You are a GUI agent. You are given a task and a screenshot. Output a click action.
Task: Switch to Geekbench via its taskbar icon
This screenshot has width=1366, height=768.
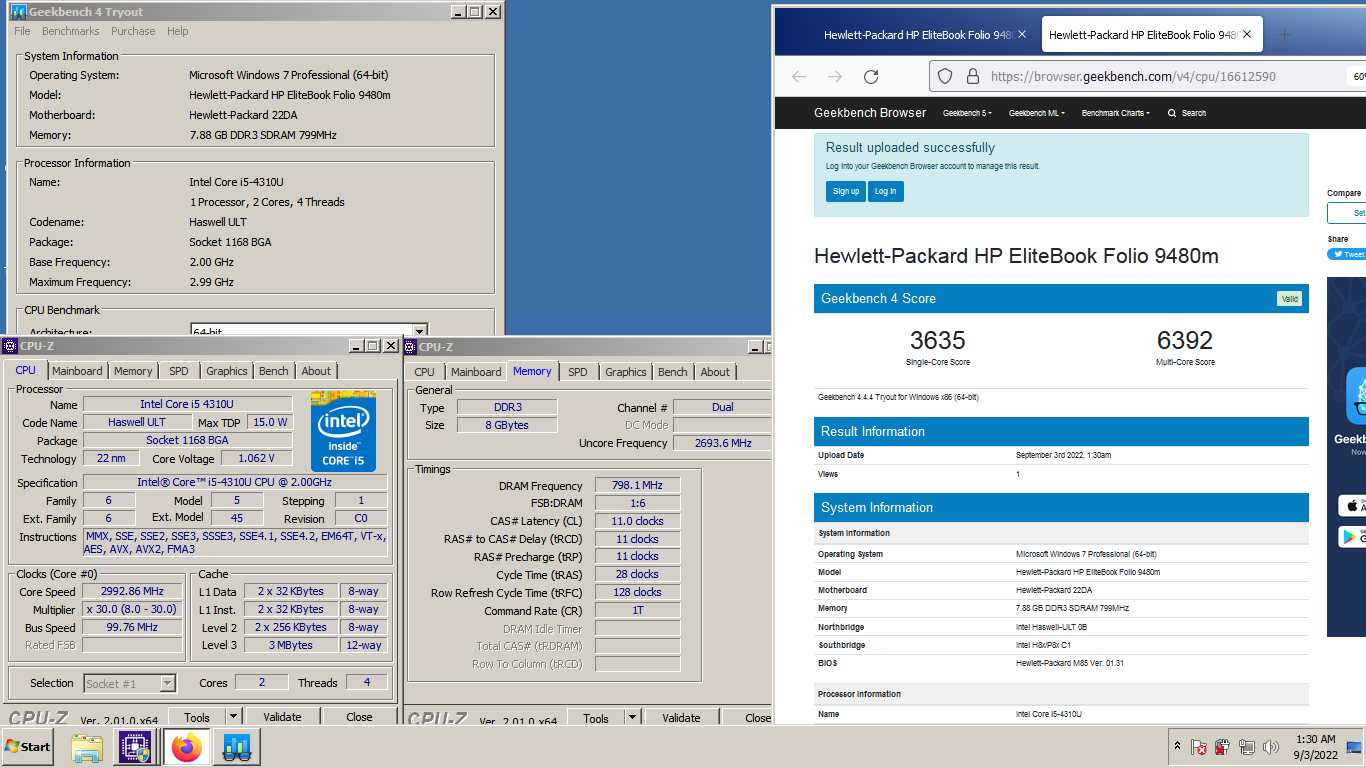pos(237,747)
